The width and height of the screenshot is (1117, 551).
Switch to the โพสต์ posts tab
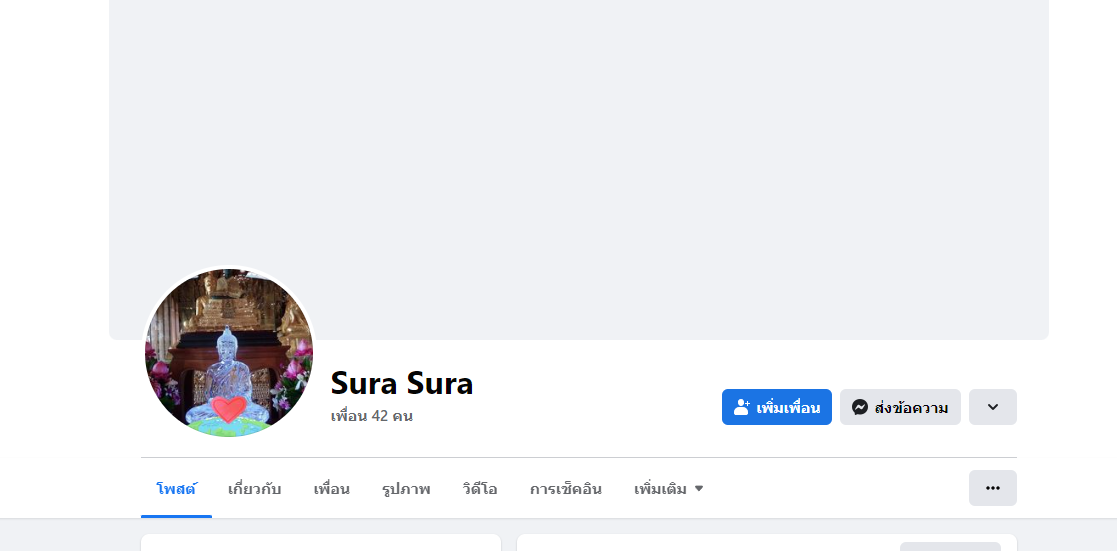pyautogui.click(x=176, y=489)
